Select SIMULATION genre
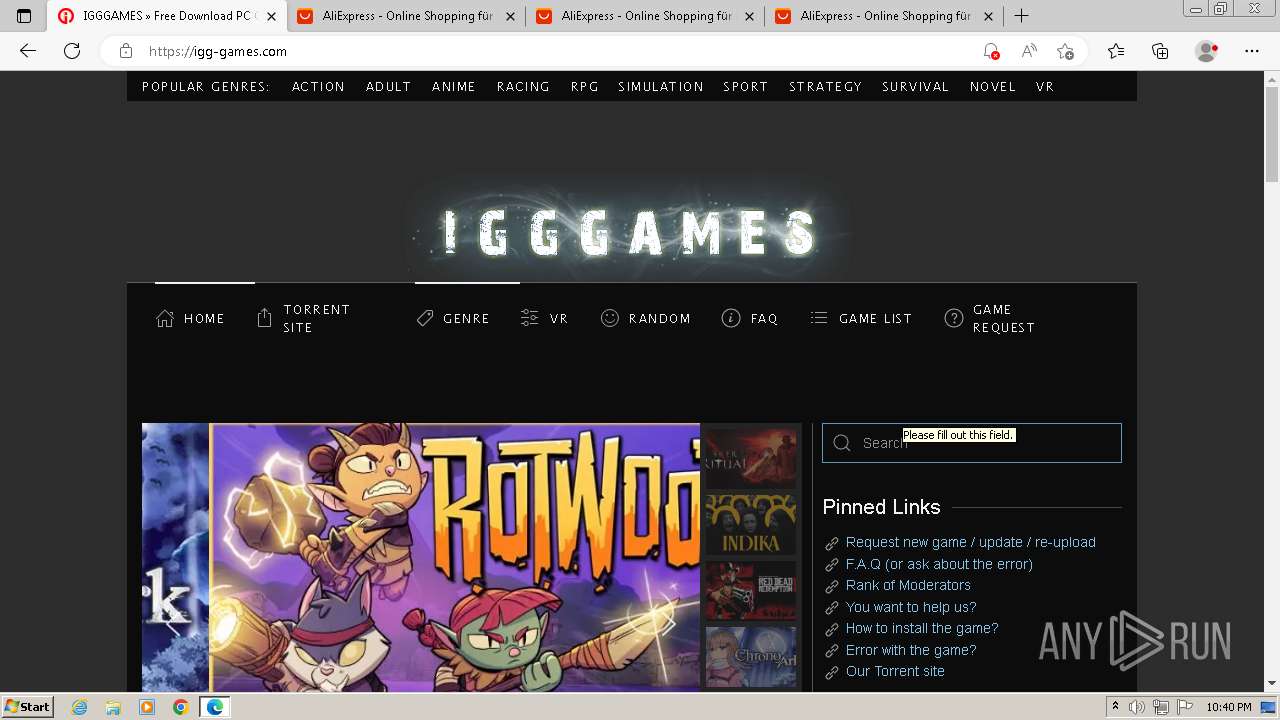 click(661, 87)
